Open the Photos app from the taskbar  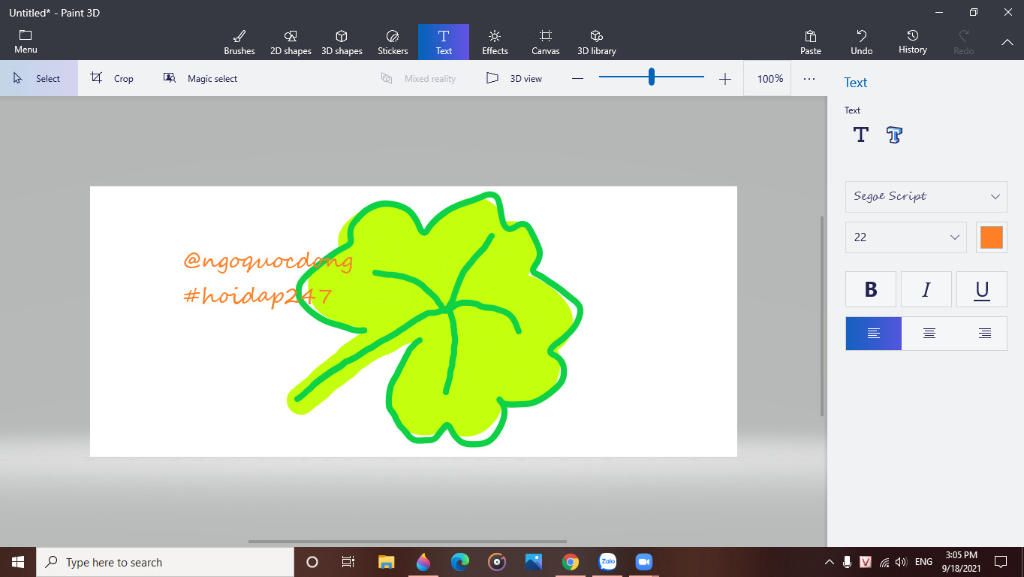(534, 562)
